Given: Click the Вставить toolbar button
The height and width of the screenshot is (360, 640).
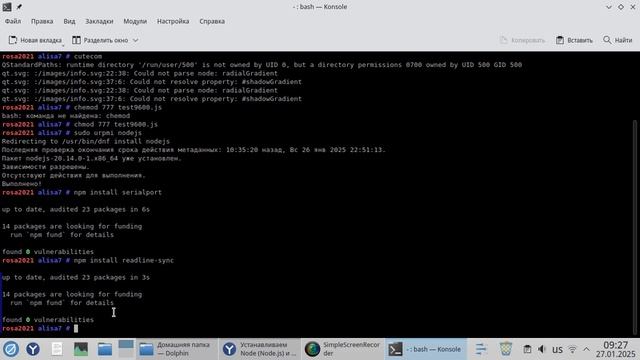Looking at the screenshot, I should (x=574, y=40).
